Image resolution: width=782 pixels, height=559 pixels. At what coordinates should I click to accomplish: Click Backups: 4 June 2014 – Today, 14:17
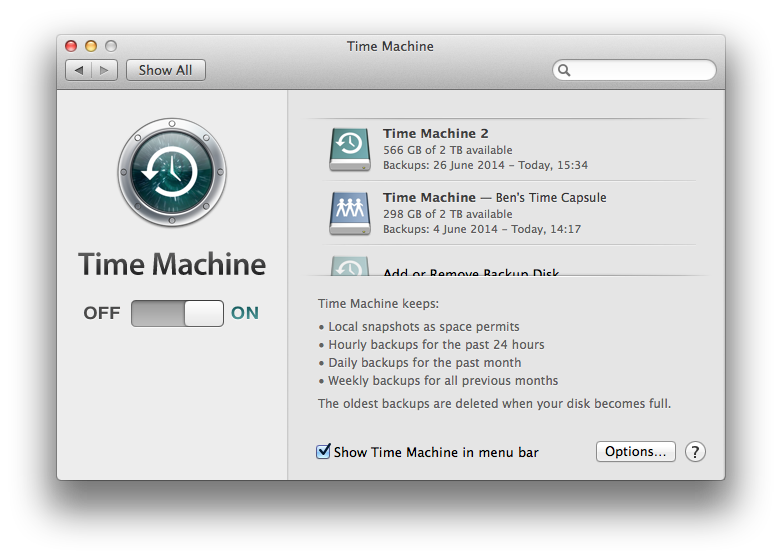click(482, 229)
